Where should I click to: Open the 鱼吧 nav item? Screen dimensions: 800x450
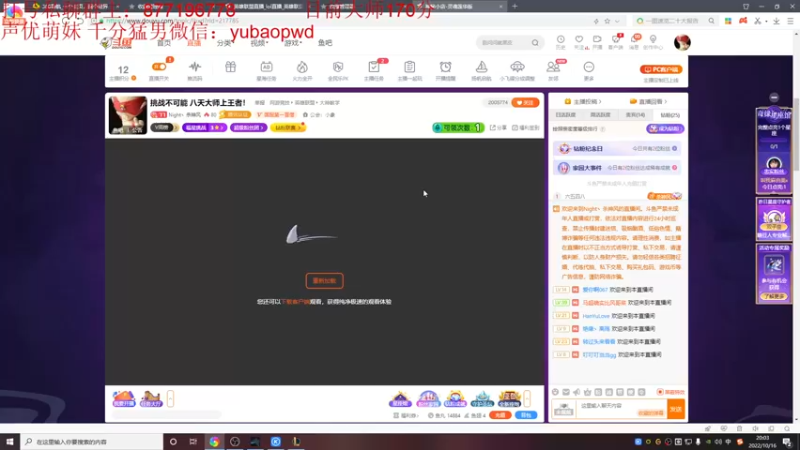click(x=325, y=43)
